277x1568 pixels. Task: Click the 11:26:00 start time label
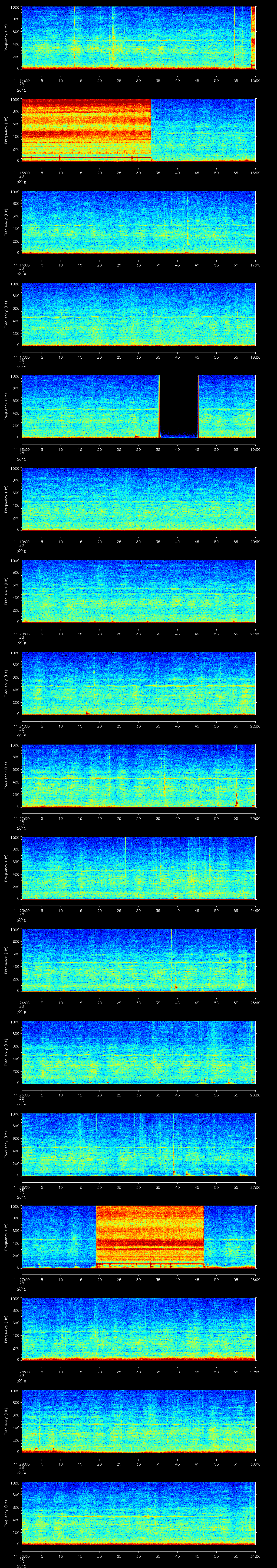click(x=21, y=1187)
